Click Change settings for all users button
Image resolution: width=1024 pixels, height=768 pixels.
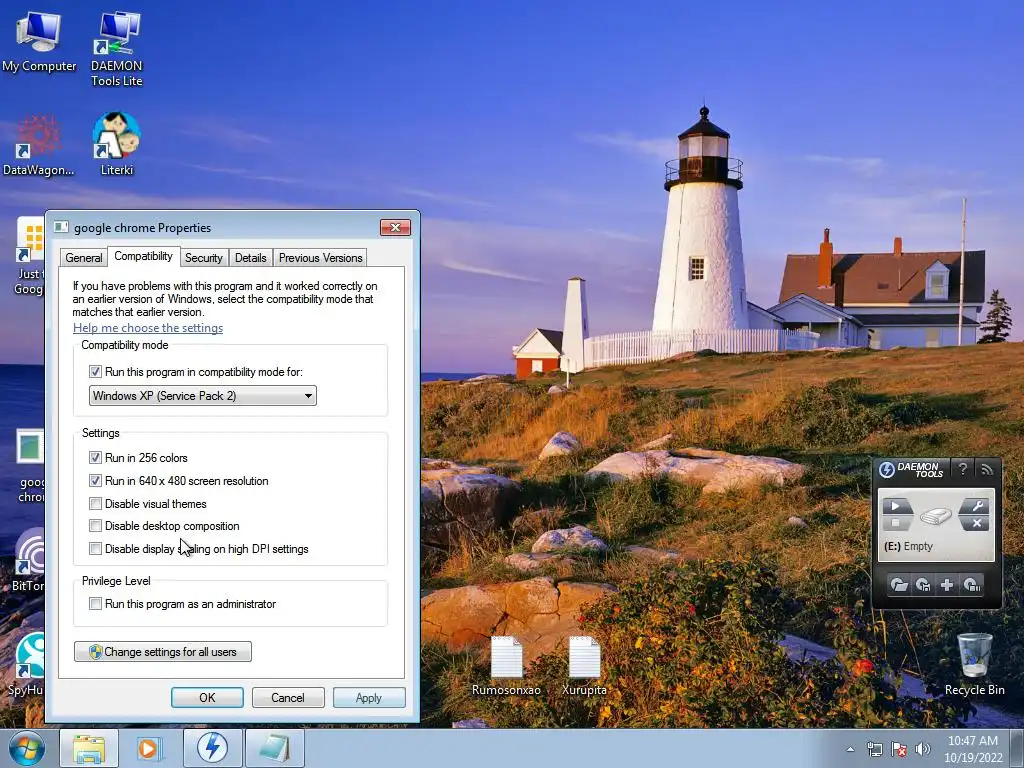click(x=163, y=652)
